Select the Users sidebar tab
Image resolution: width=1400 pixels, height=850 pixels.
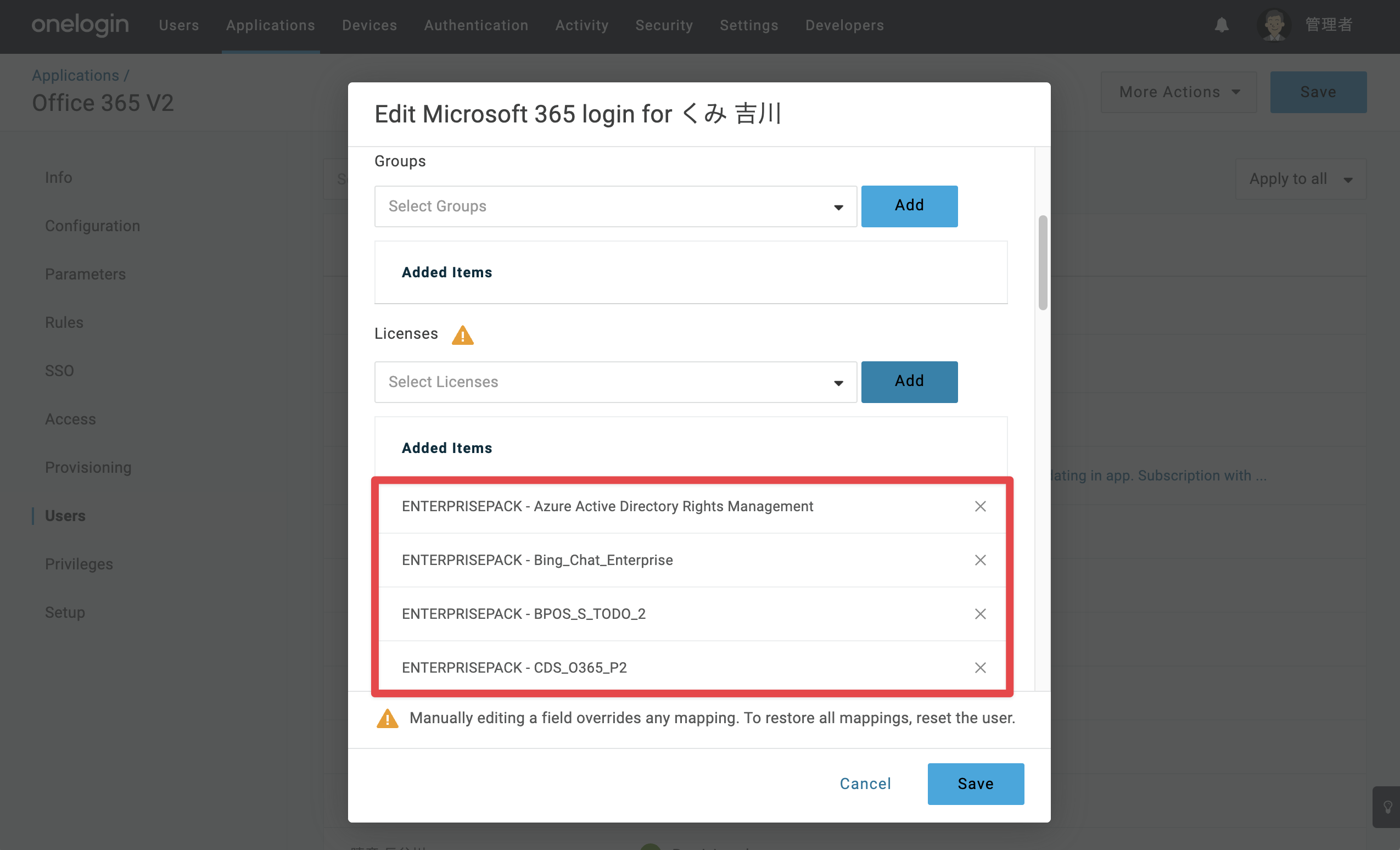(65, 516)
